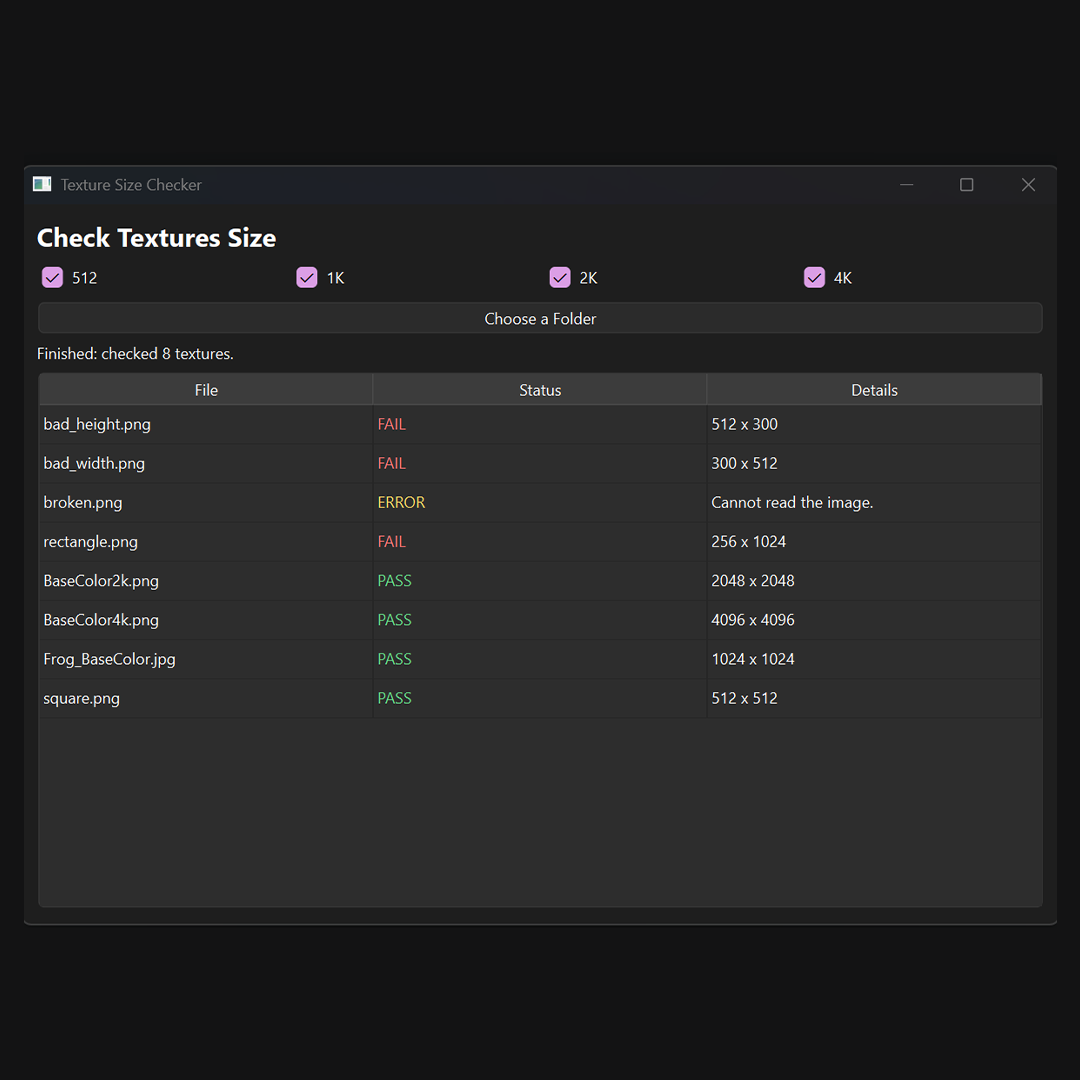Maximize the Texture Size Checker window
The image size is (1080, 1080).
tap(967, 185)
